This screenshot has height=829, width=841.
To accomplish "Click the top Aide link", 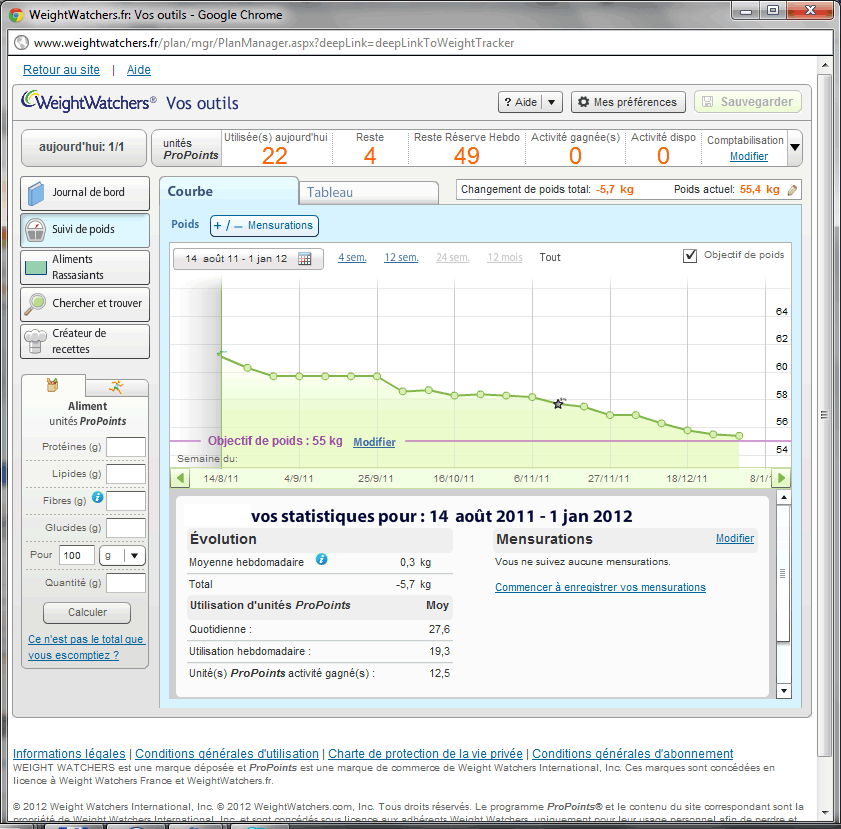I will point(138,70).
